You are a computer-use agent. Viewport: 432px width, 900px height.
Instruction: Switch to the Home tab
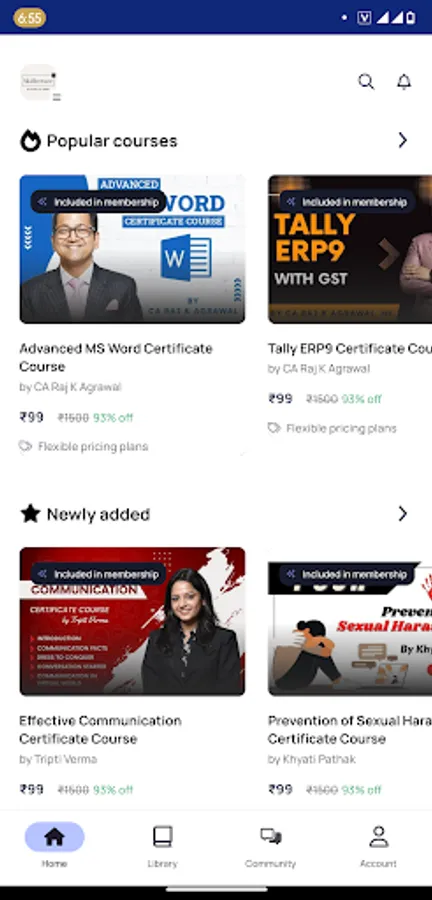click(x=55, y=845)
